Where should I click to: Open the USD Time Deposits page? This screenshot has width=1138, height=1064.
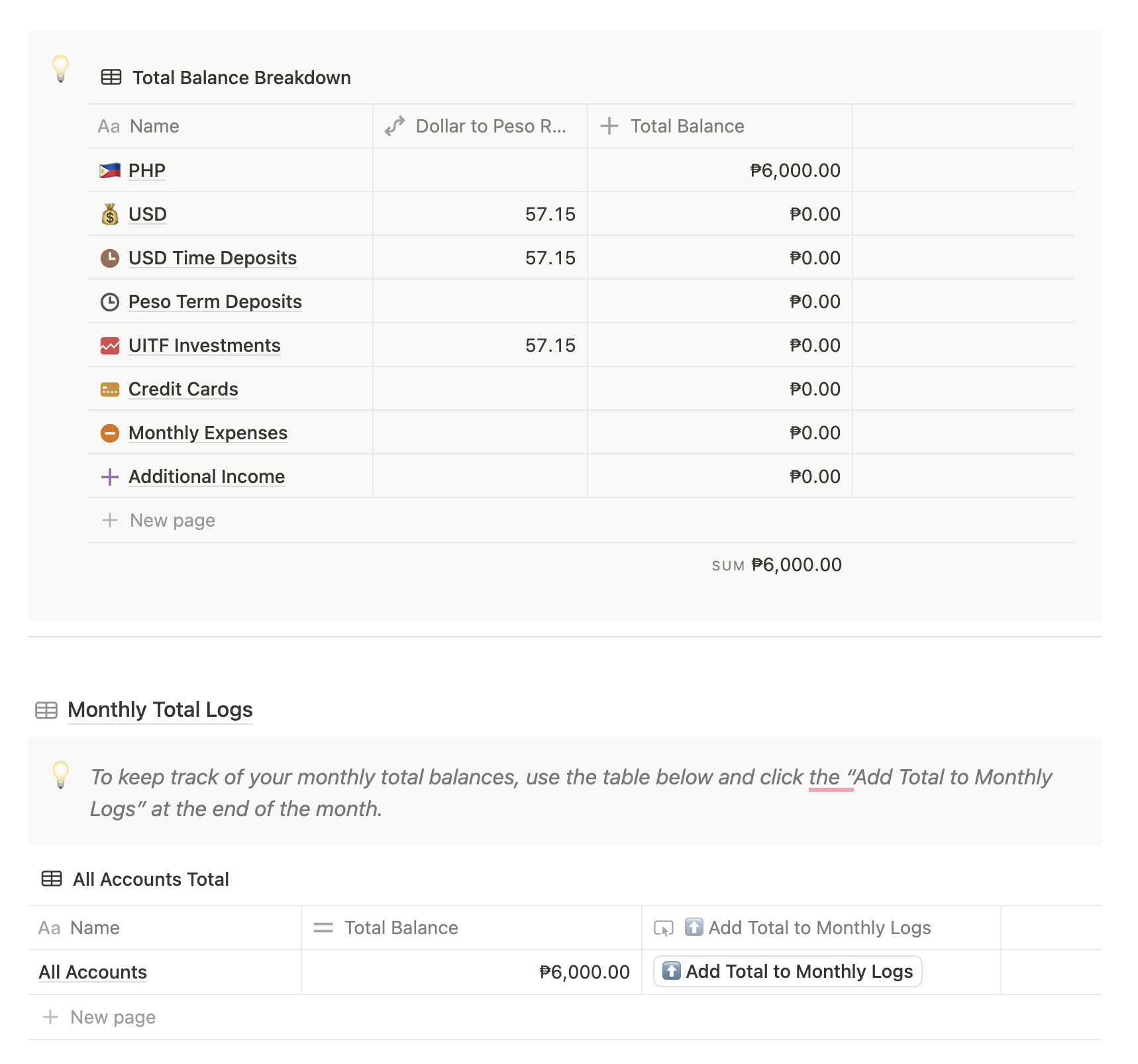213,258
